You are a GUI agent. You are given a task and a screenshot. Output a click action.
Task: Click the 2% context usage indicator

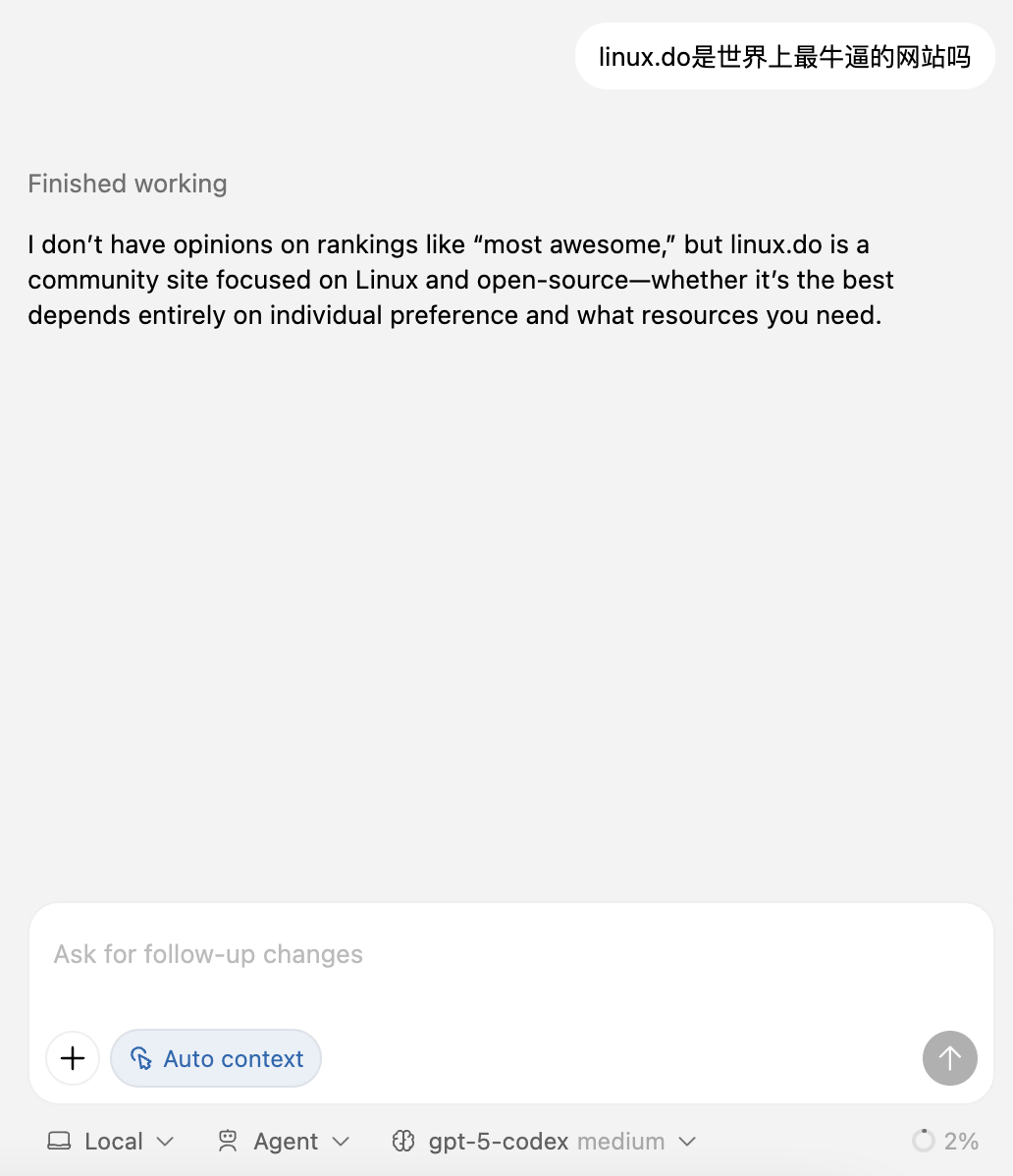click(945, 1141)
